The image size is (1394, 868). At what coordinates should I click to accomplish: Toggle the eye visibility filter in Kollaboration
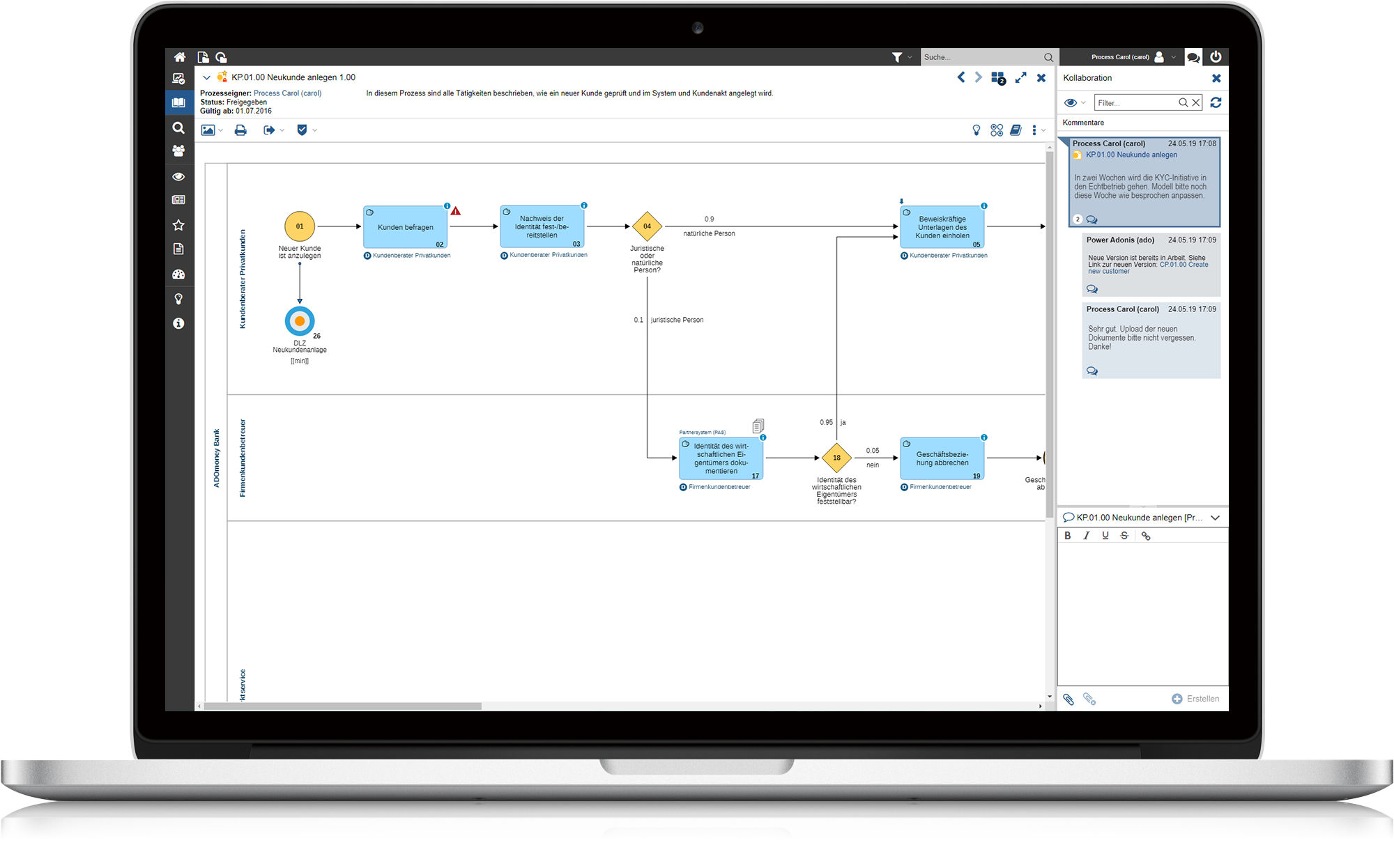[1071, 102]
